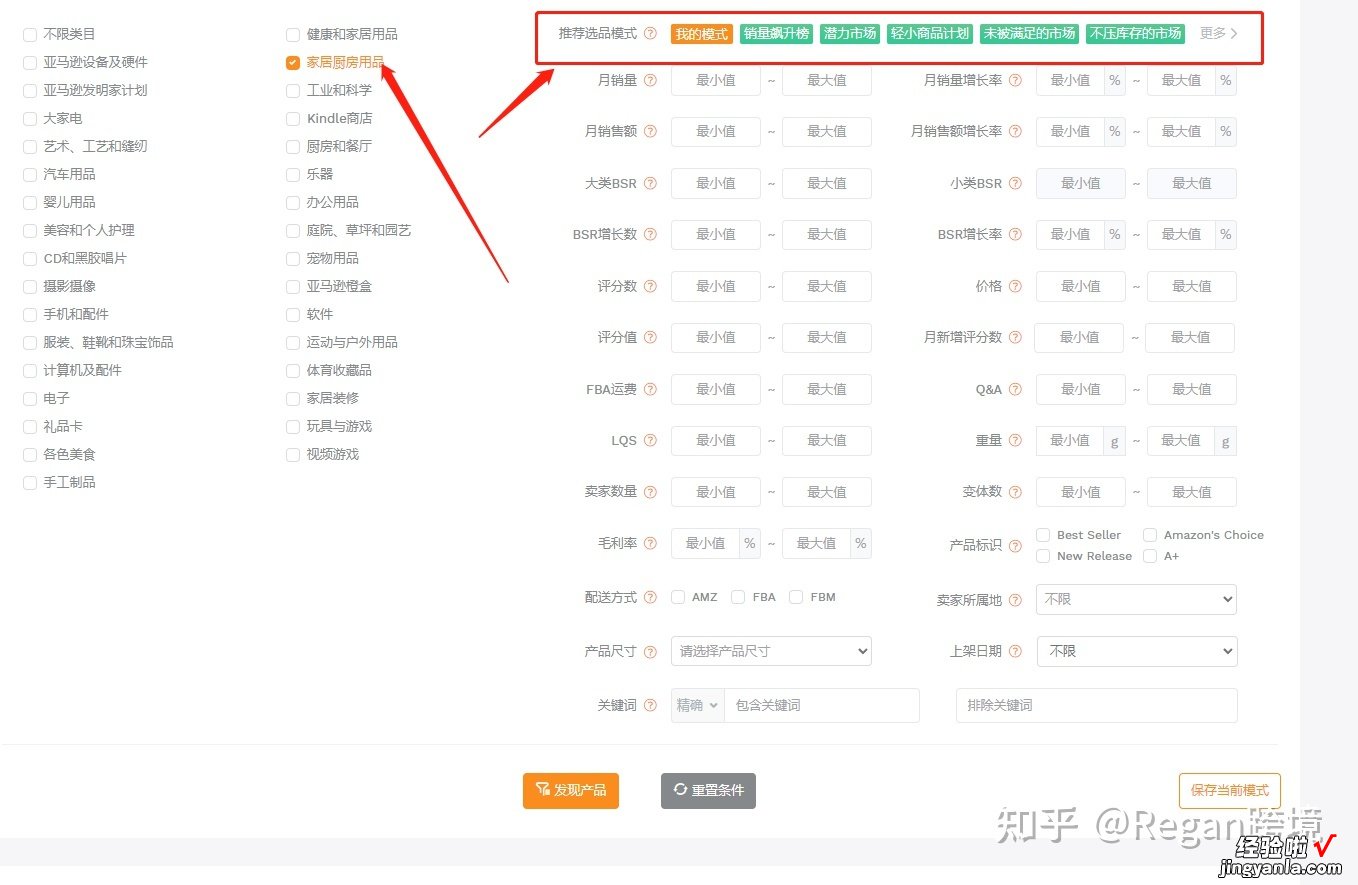Image resolution: width=1358 pixels, height=885 pixels.
Task: Select the 我的模式 tag
Action: coord(702,34)
